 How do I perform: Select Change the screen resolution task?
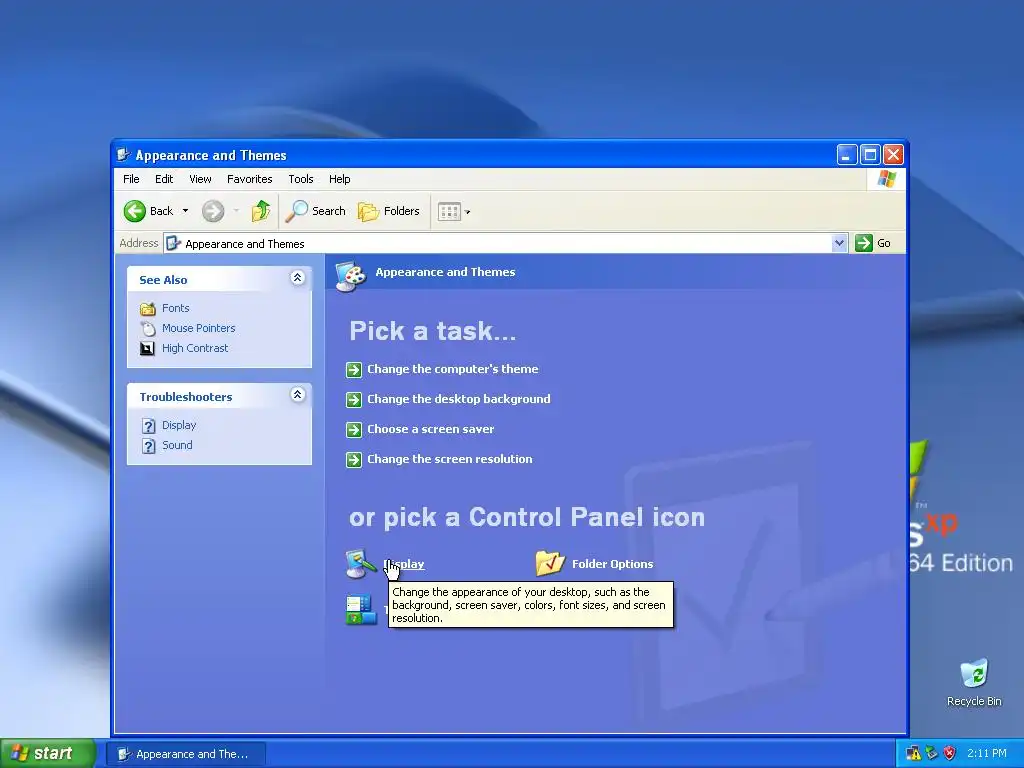click(x=449, y=459)
